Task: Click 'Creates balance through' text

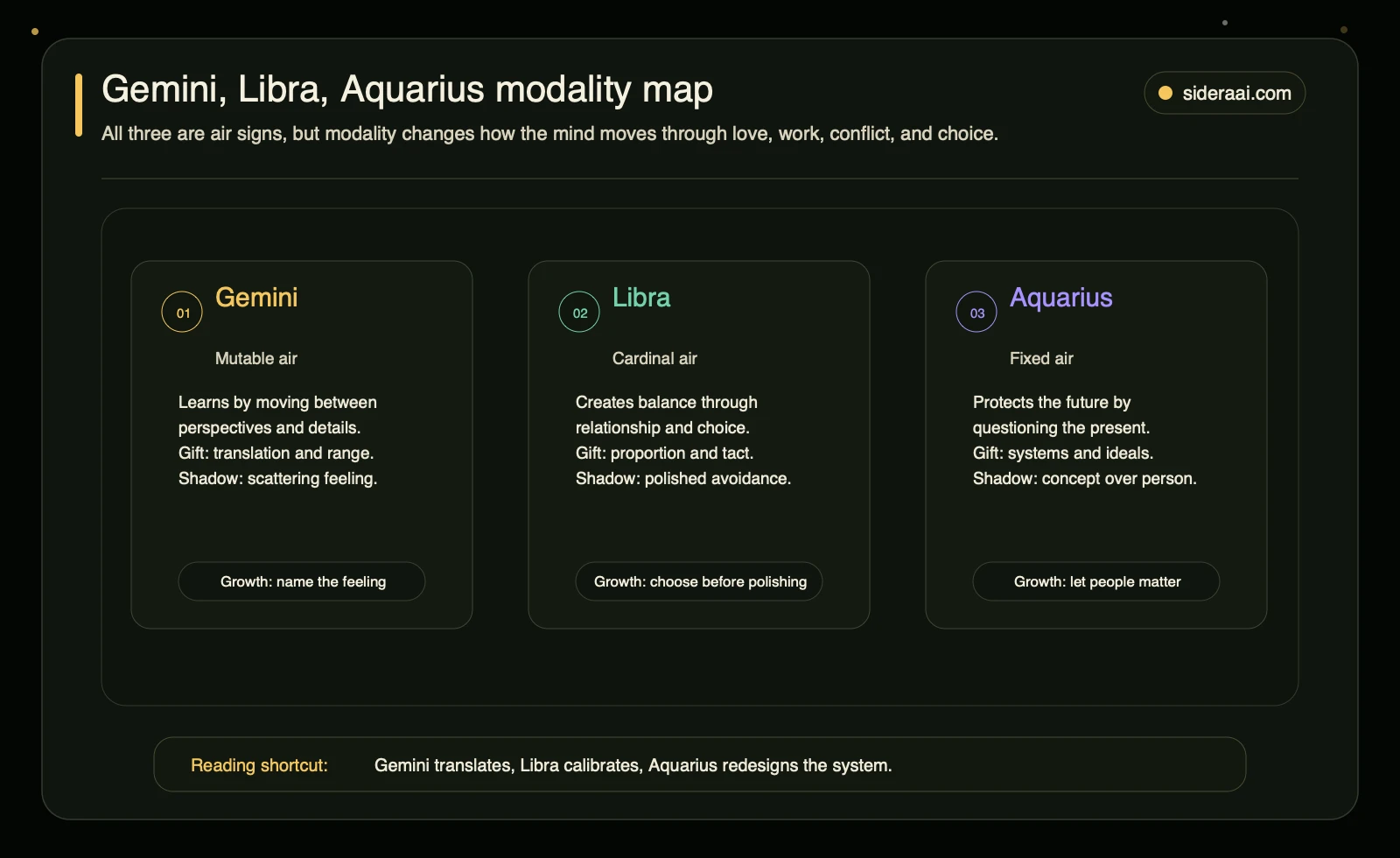Action: pos(667,402)
